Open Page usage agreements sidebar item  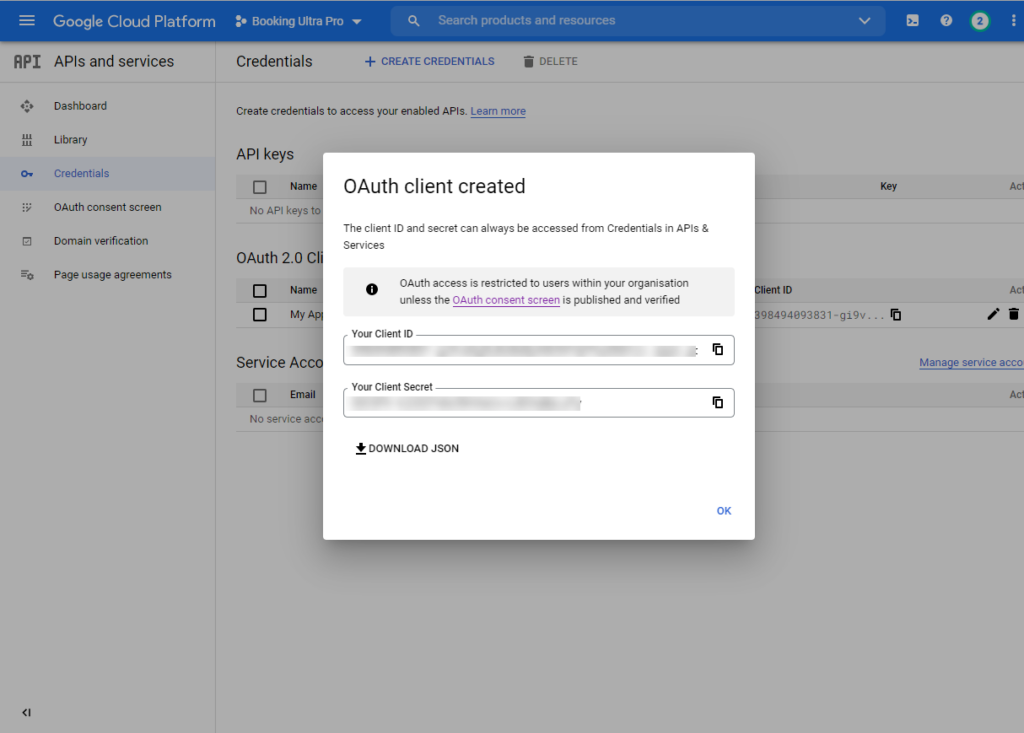(113, 275)
